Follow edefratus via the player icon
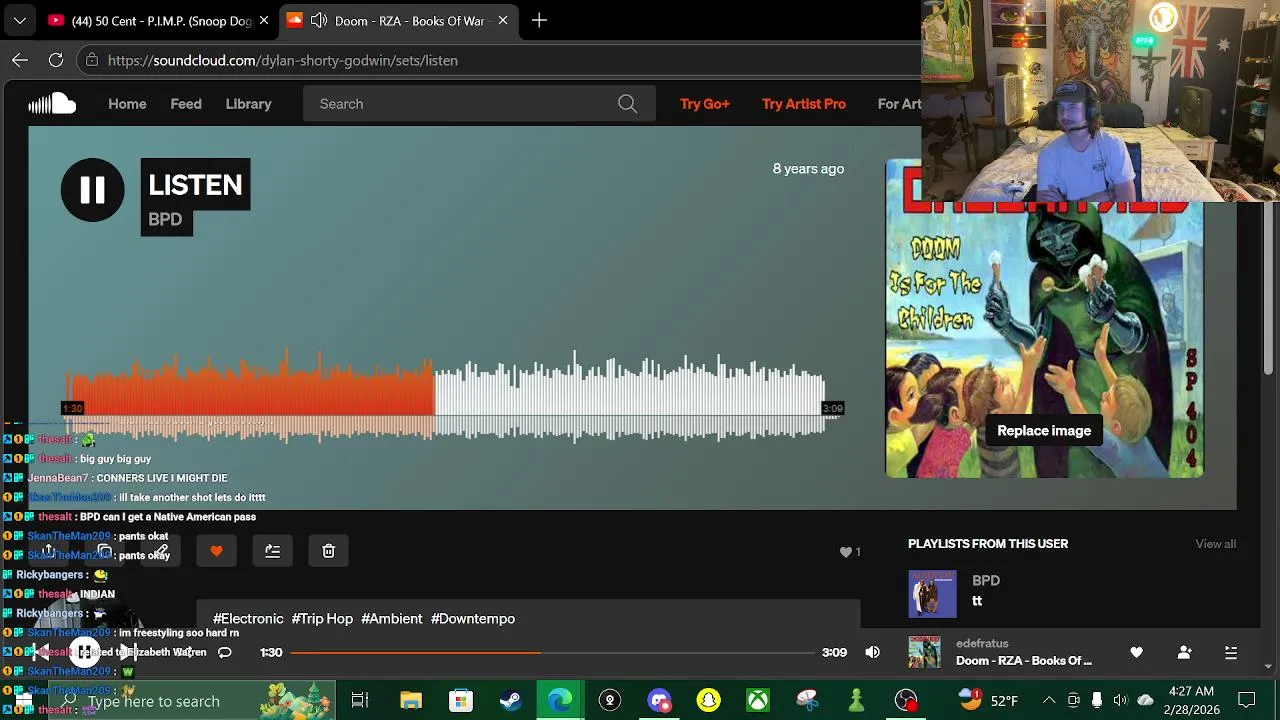The height and width of the screenshot is (720, 1280). (x=1185, y=652)
